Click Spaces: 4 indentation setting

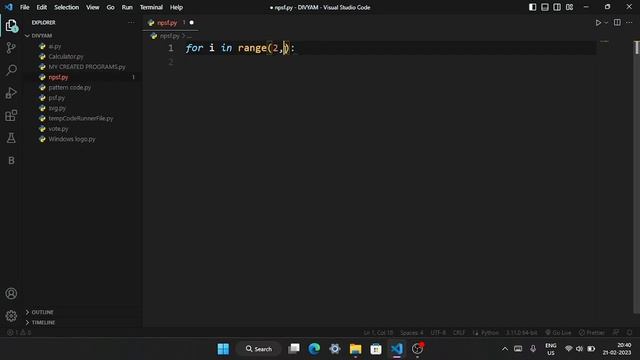(411, 333)
